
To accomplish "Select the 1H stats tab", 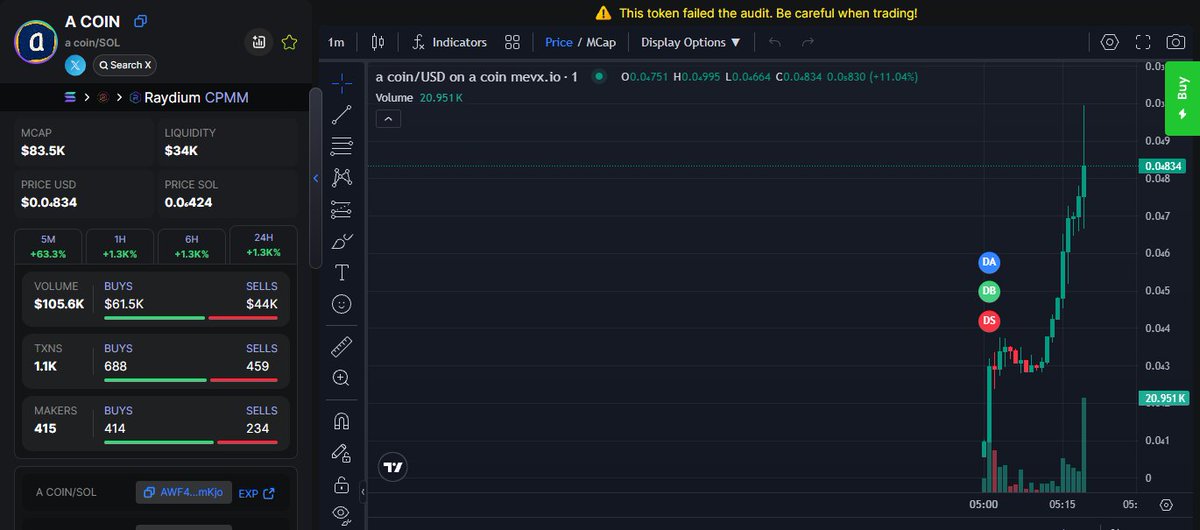I will 120,246.
